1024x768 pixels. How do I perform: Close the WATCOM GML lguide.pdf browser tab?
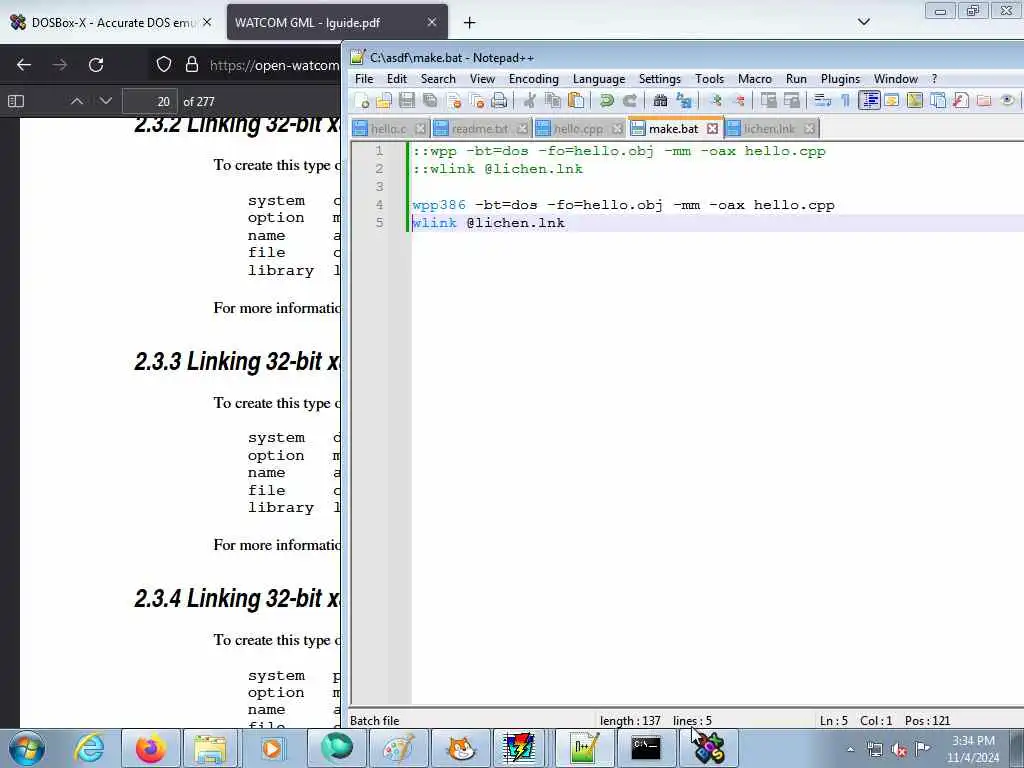coord(432,22)
